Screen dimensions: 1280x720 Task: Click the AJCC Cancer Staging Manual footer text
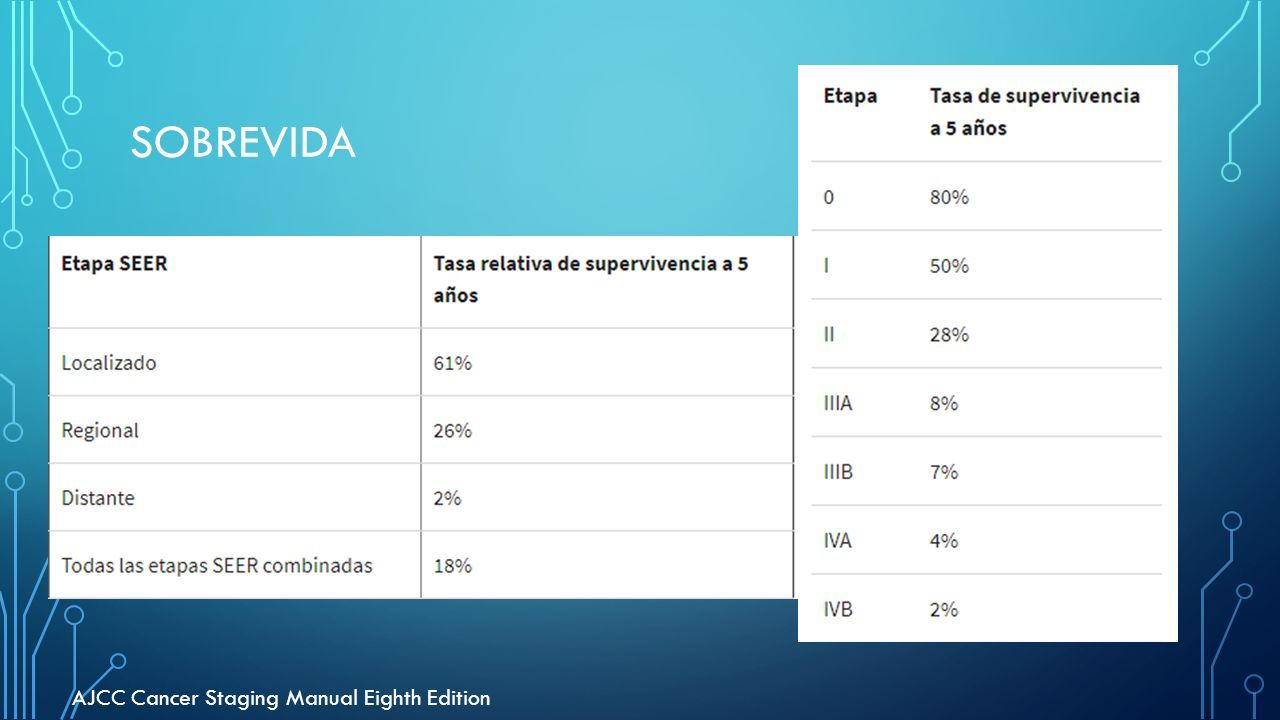tap(282, 698)
